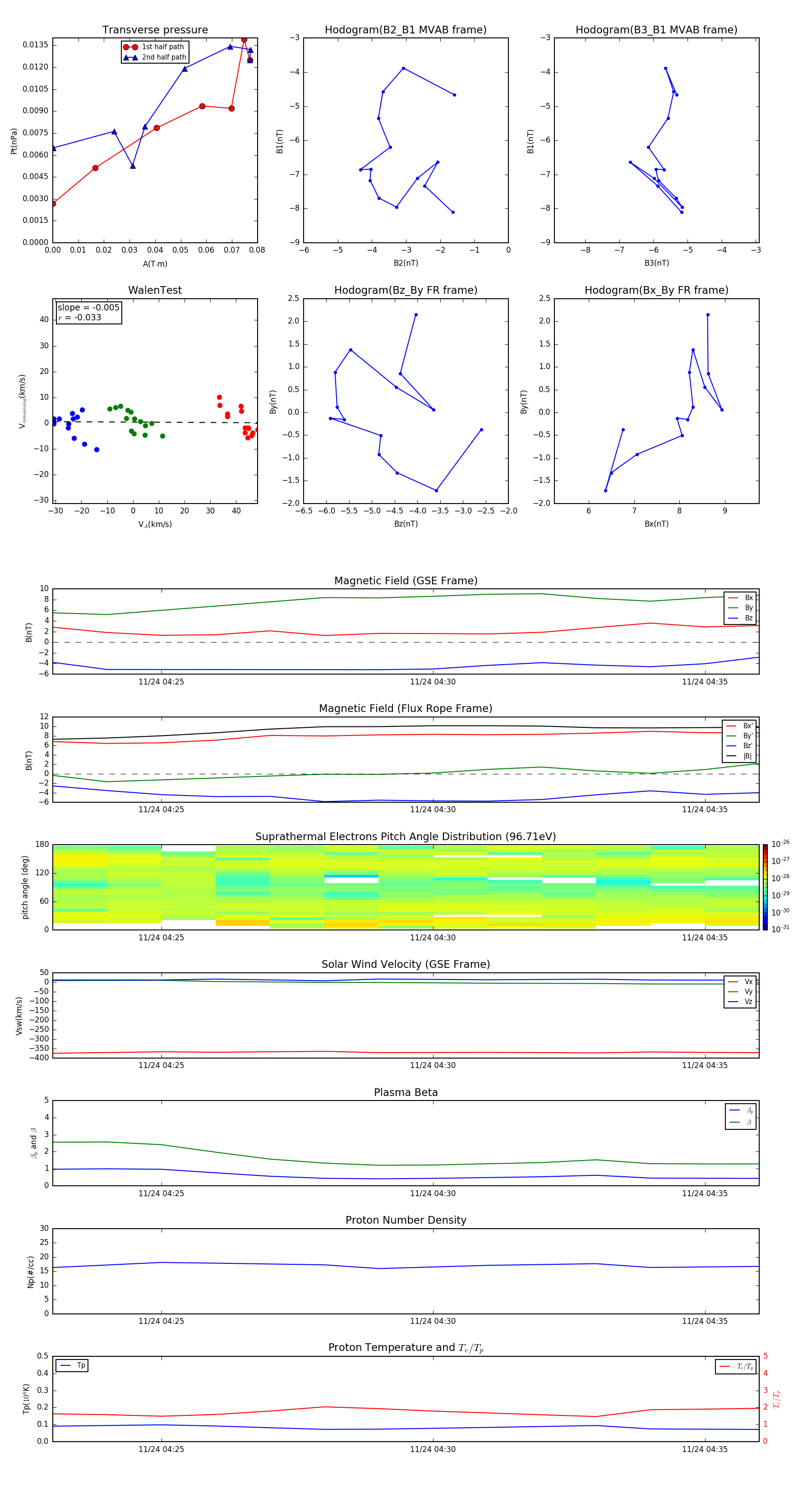
Task: Click the "Np(#/cc)" y-axis label
Action: point(31,1272)
